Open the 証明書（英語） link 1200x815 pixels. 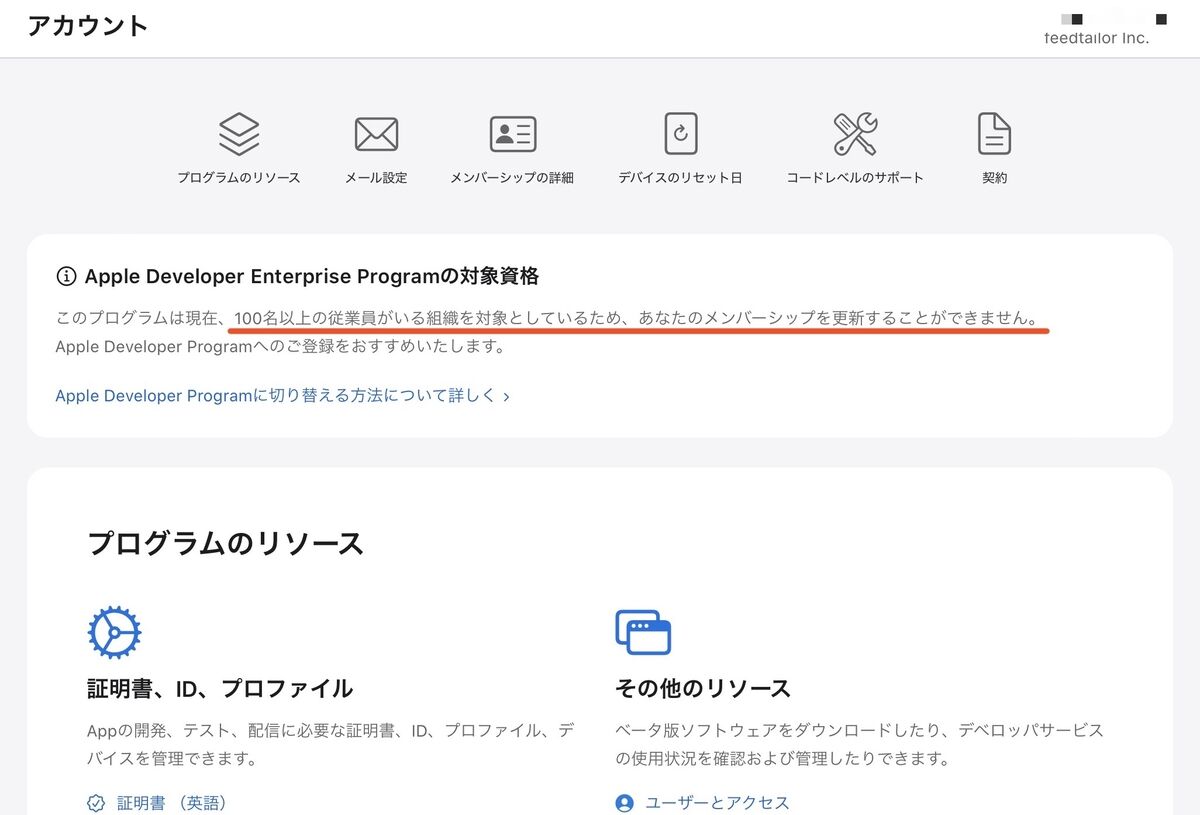tap(171, 803)
